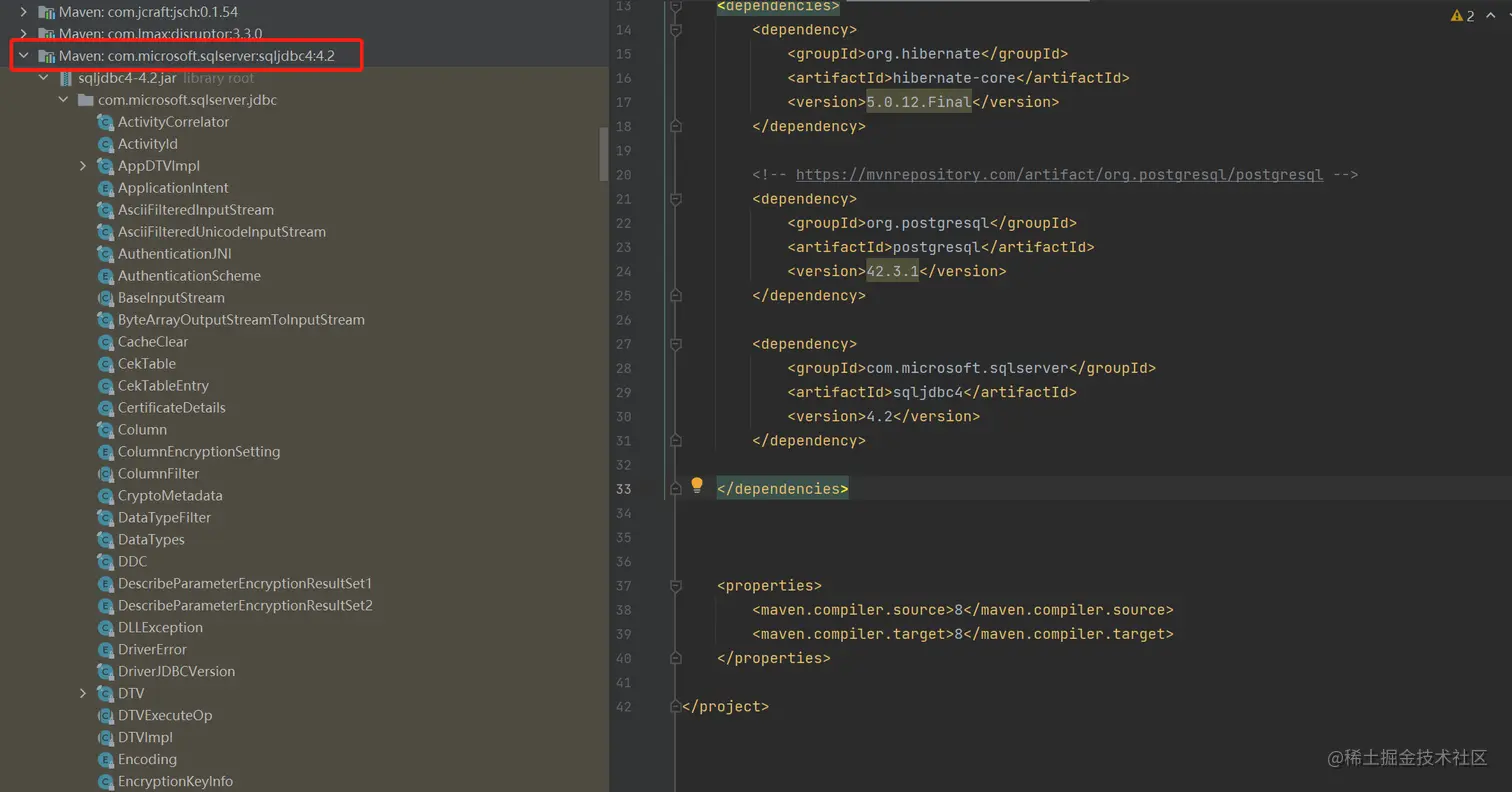Click the 42.3.1 version value

(893, 271)
